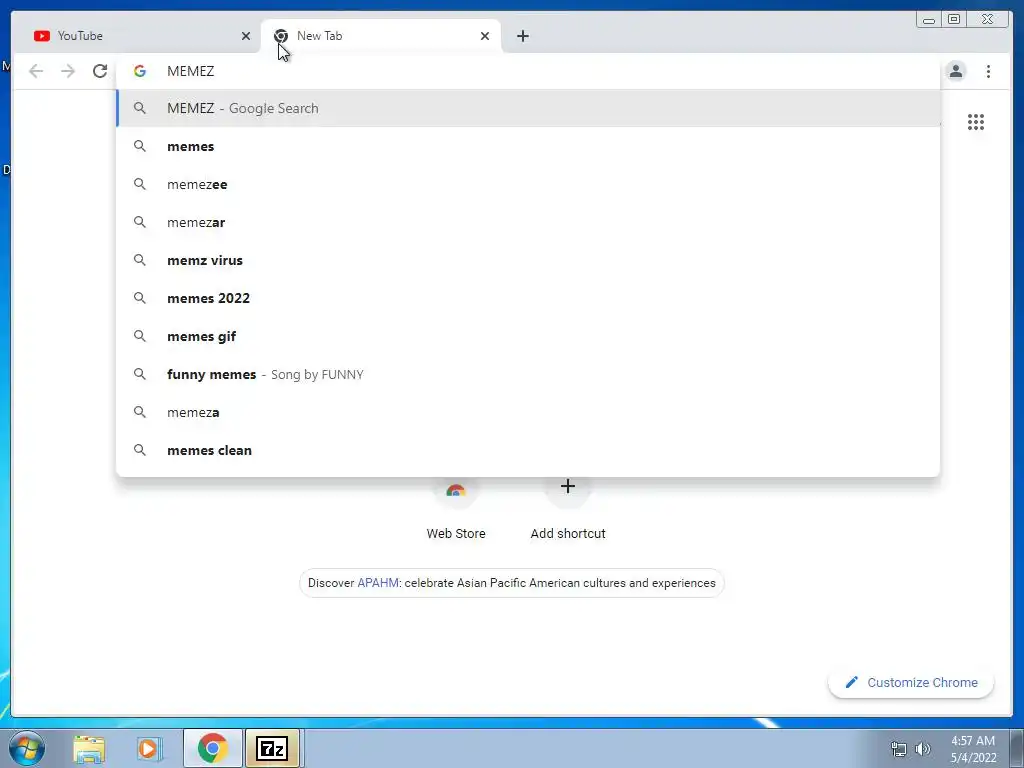The image size is (1024, 768).
Task: Select the 'memeza' suggestion
Action: click(528, 412)
